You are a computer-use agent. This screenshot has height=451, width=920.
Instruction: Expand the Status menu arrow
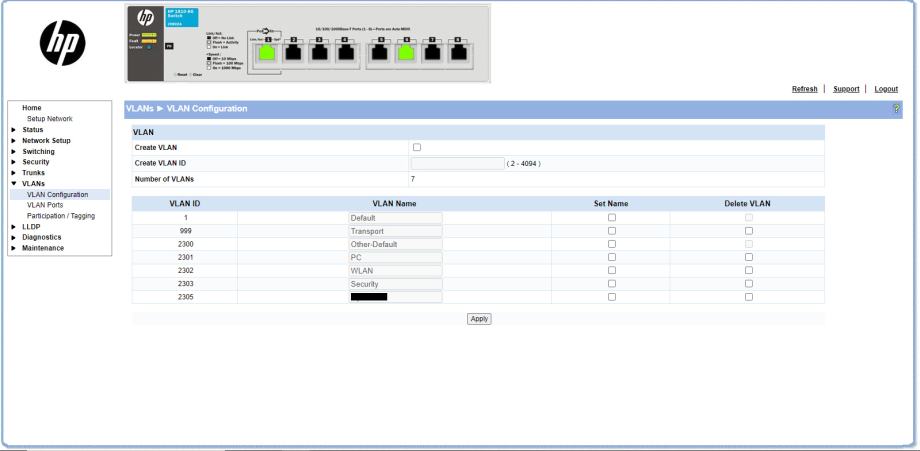13,129
